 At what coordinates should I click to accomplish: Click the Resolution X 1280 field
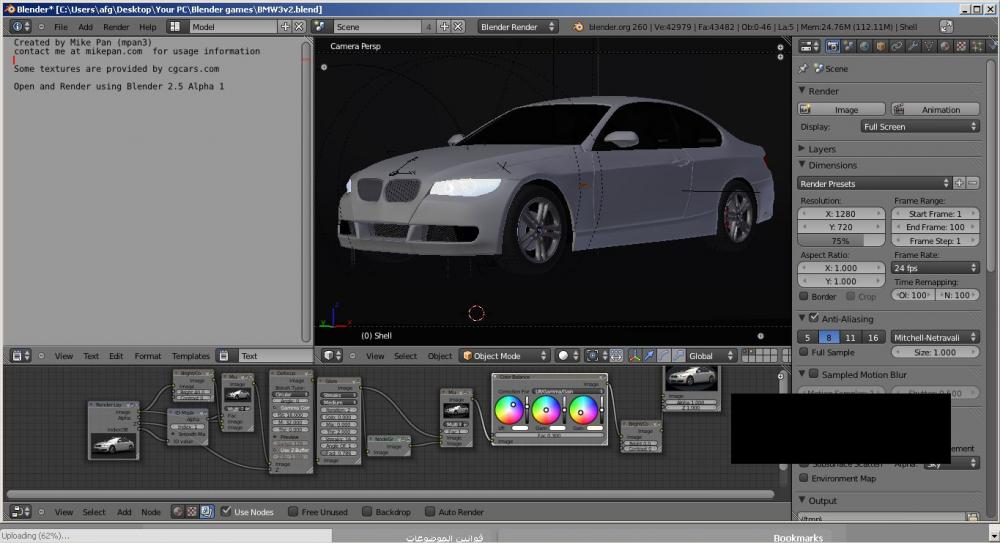(x=841, y=214)
